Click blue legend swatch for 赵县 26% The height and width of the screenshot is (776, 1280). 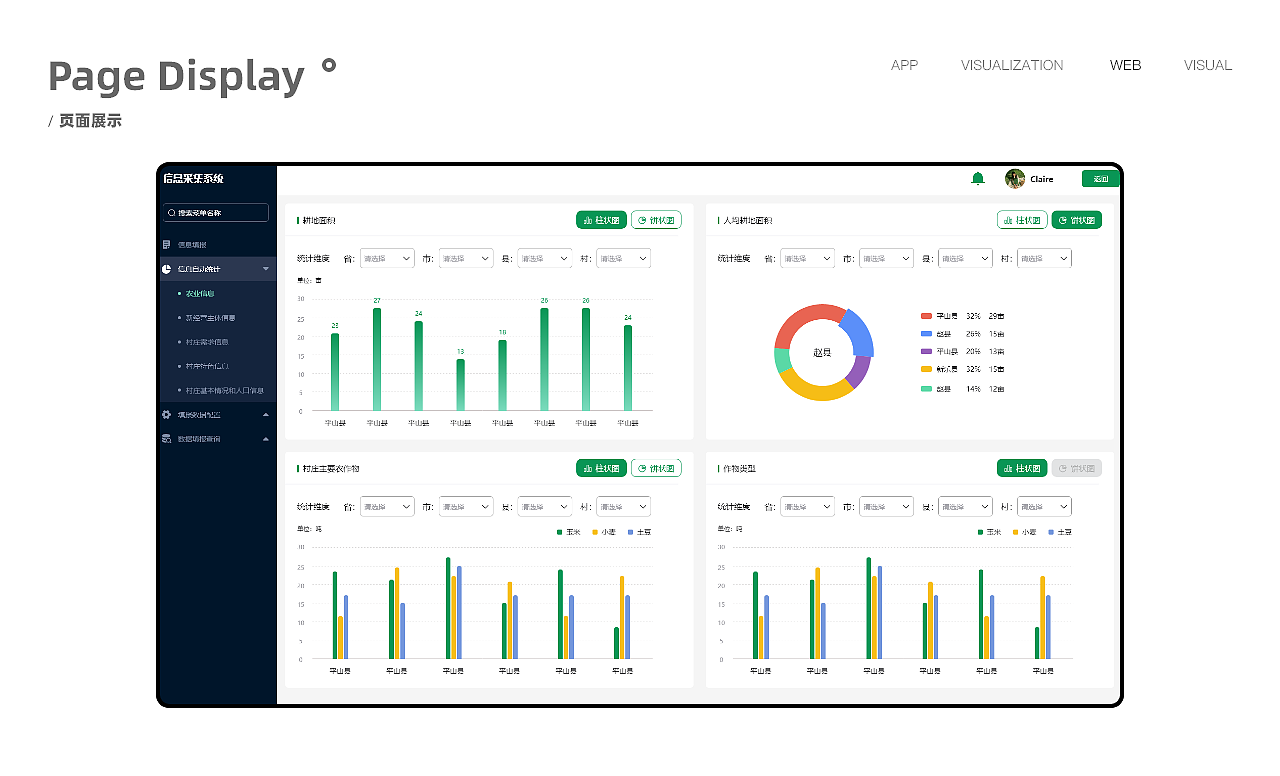point(926,334)
